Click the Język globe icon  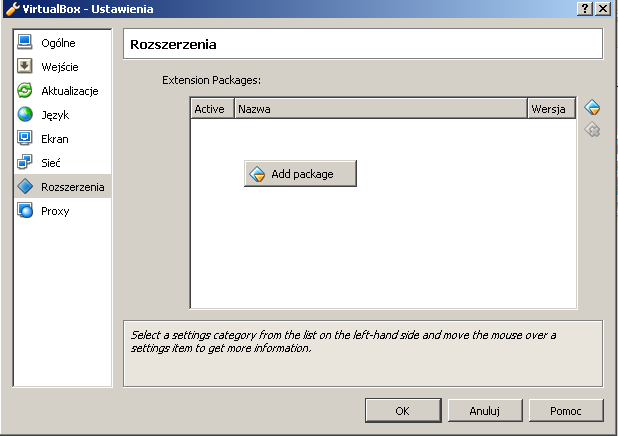[x=25, y=114]
